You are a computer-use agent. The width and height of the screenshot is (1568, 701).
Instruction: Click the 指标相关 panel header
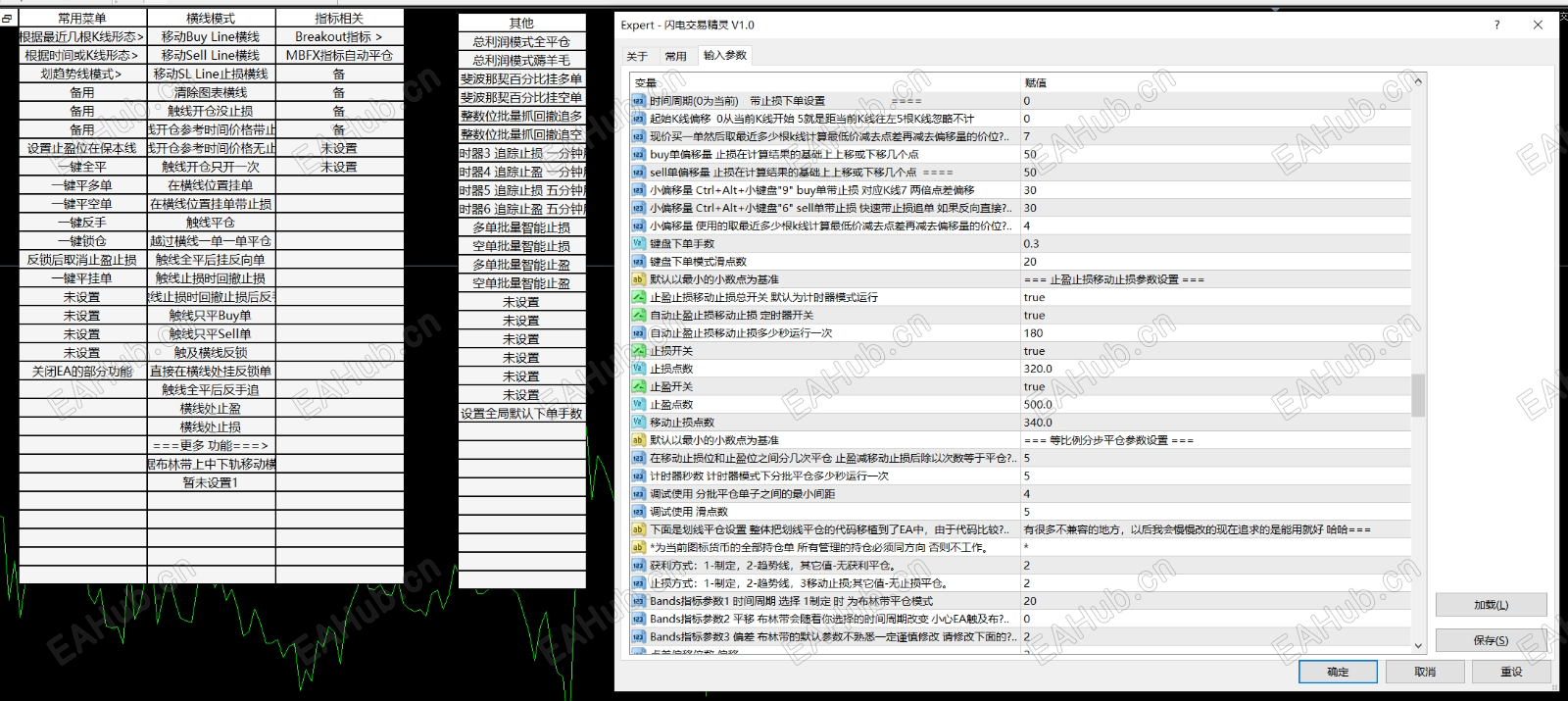click(x=339, y=18)
